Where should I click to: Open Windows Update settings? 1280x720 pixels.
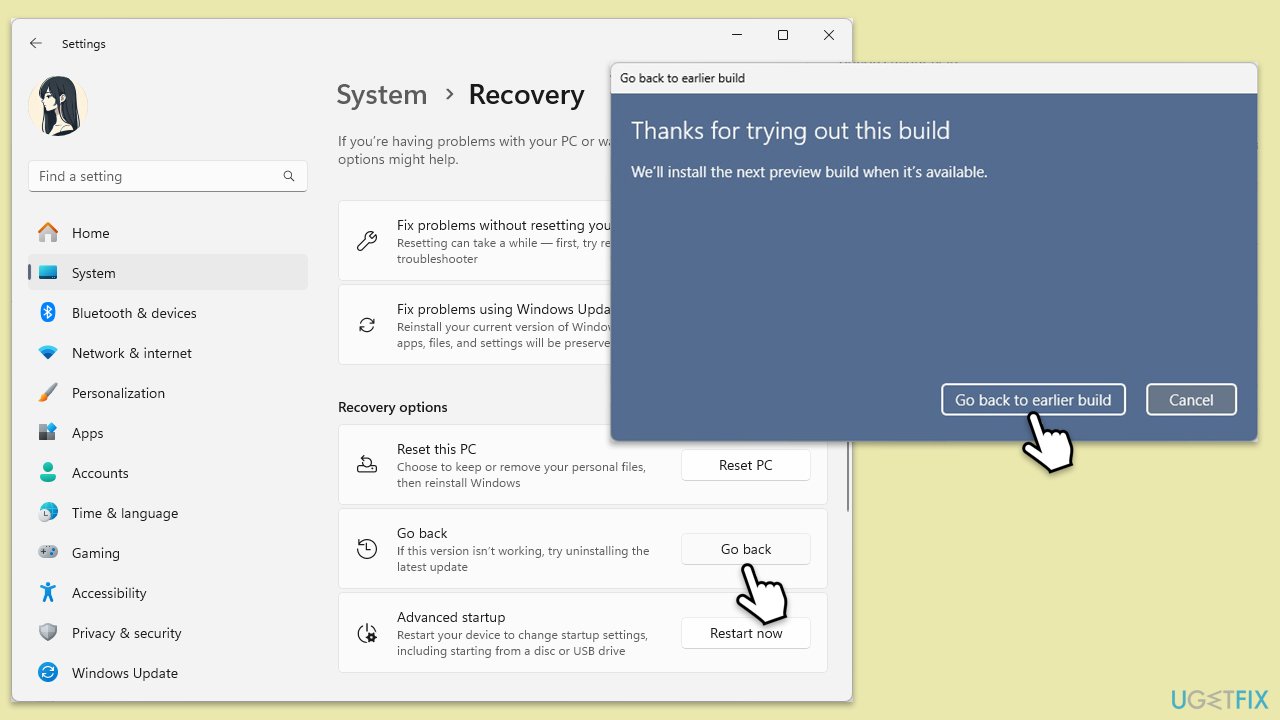click(124, 673)
